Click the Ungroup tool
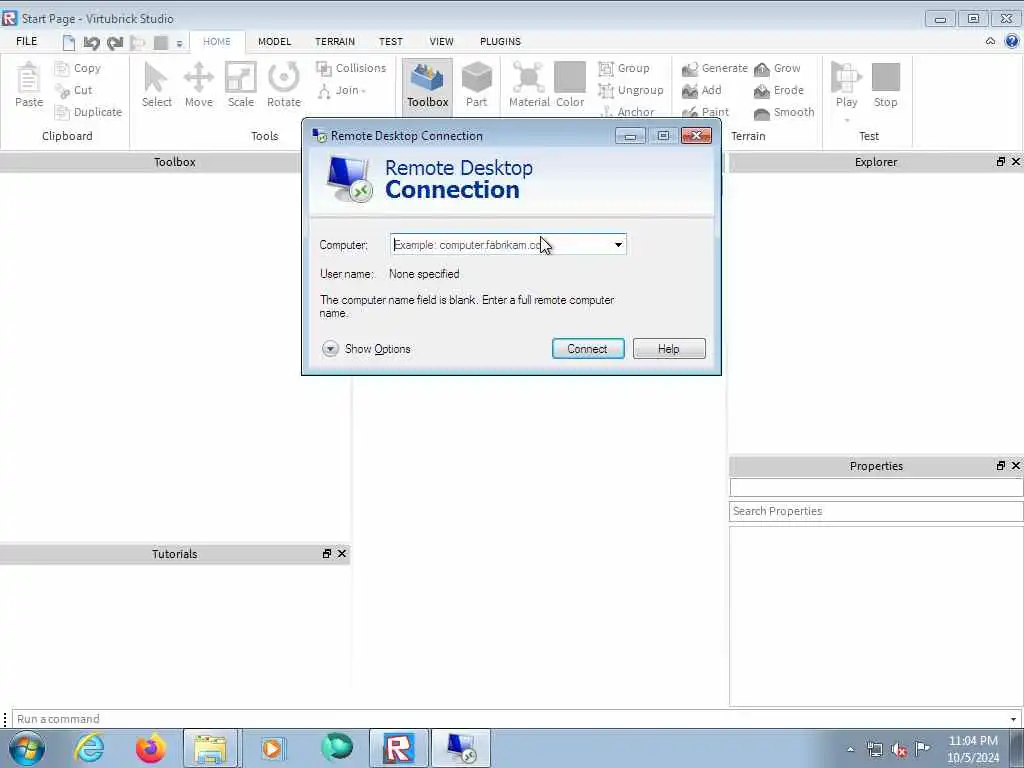This screenshot has width=1024, height=768. (631, 90)
